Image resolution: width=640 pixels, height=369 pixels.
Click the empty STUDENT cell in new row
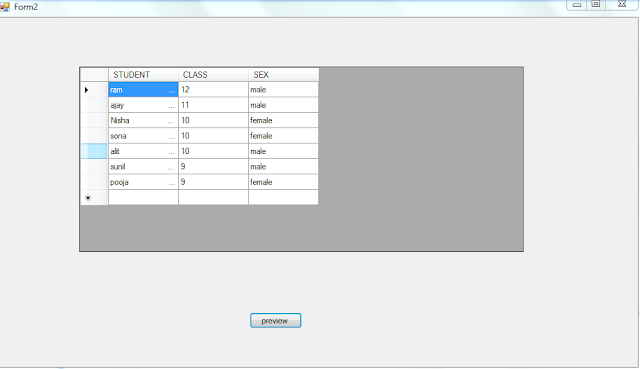(x=143, y=198)
